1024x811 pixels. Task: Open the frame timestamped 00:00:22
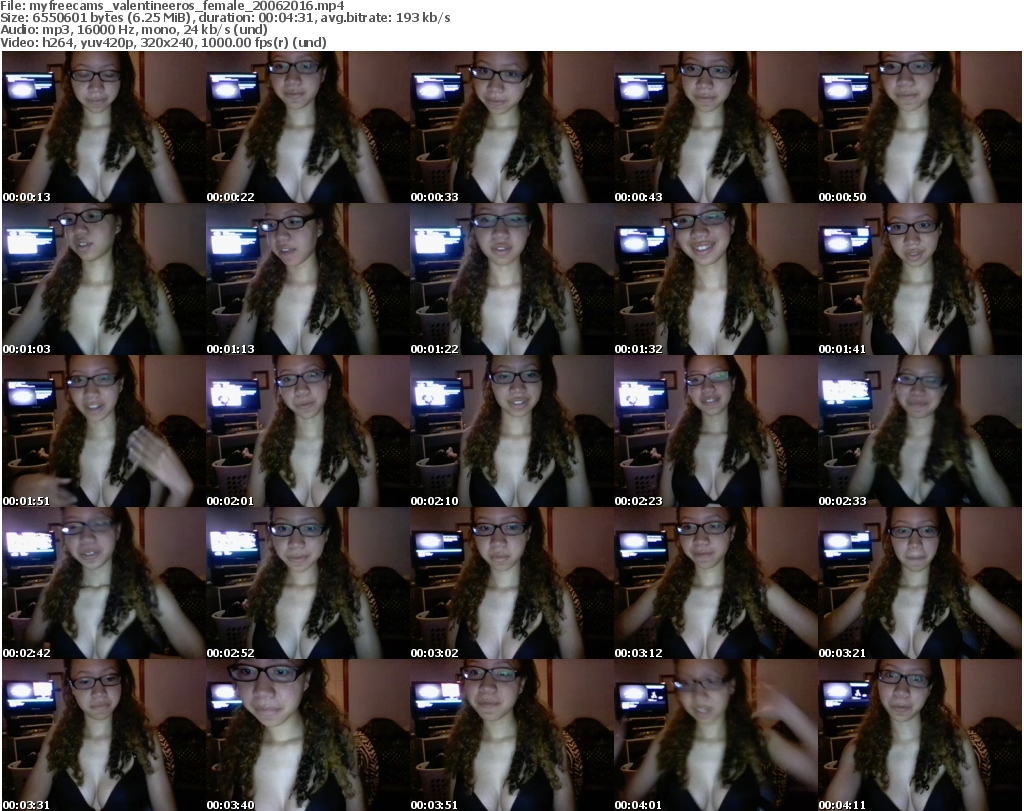click(308, 127)
